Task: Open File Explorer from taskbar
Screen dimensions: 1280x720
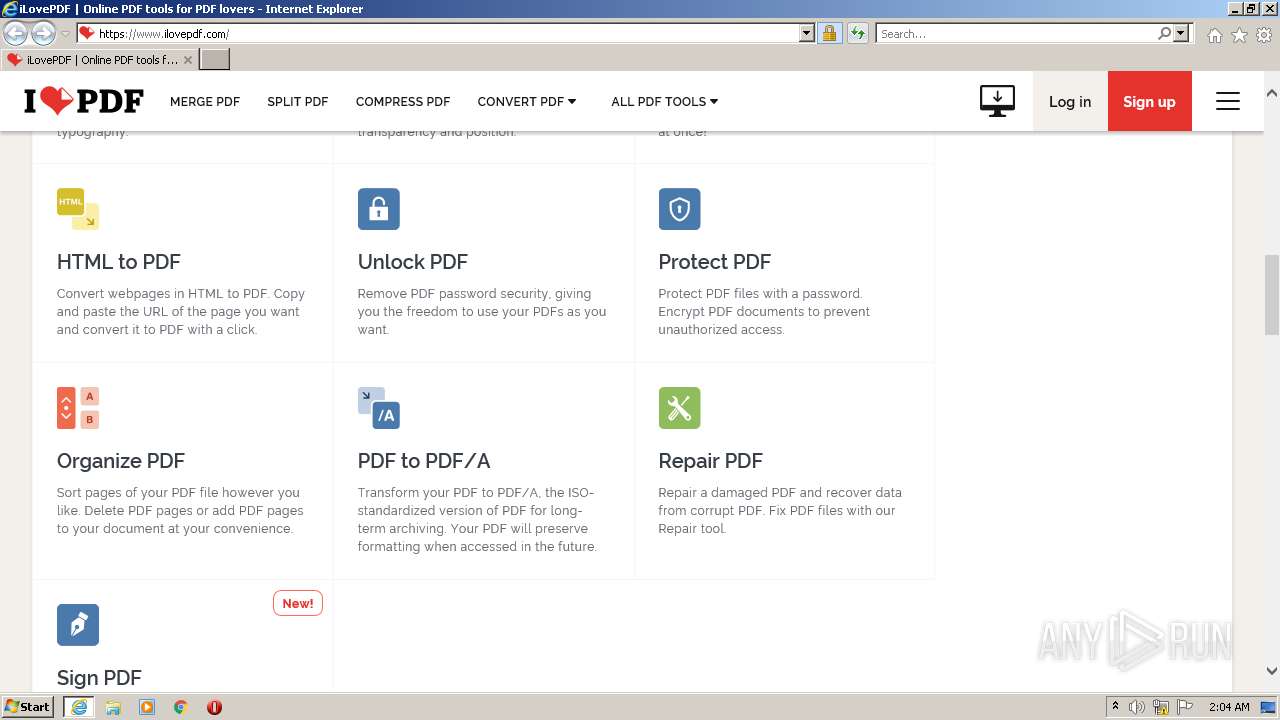Action: point(113,707)
